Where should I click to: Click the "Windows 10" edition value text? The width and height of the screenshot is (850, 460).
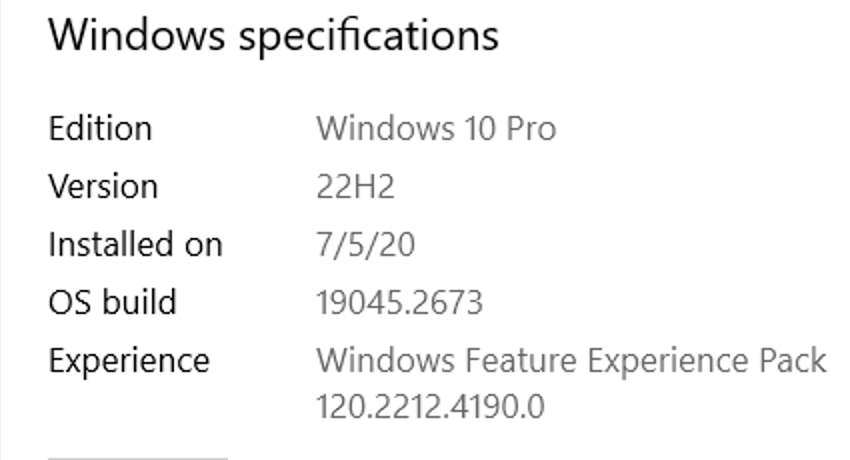(401, 129)
